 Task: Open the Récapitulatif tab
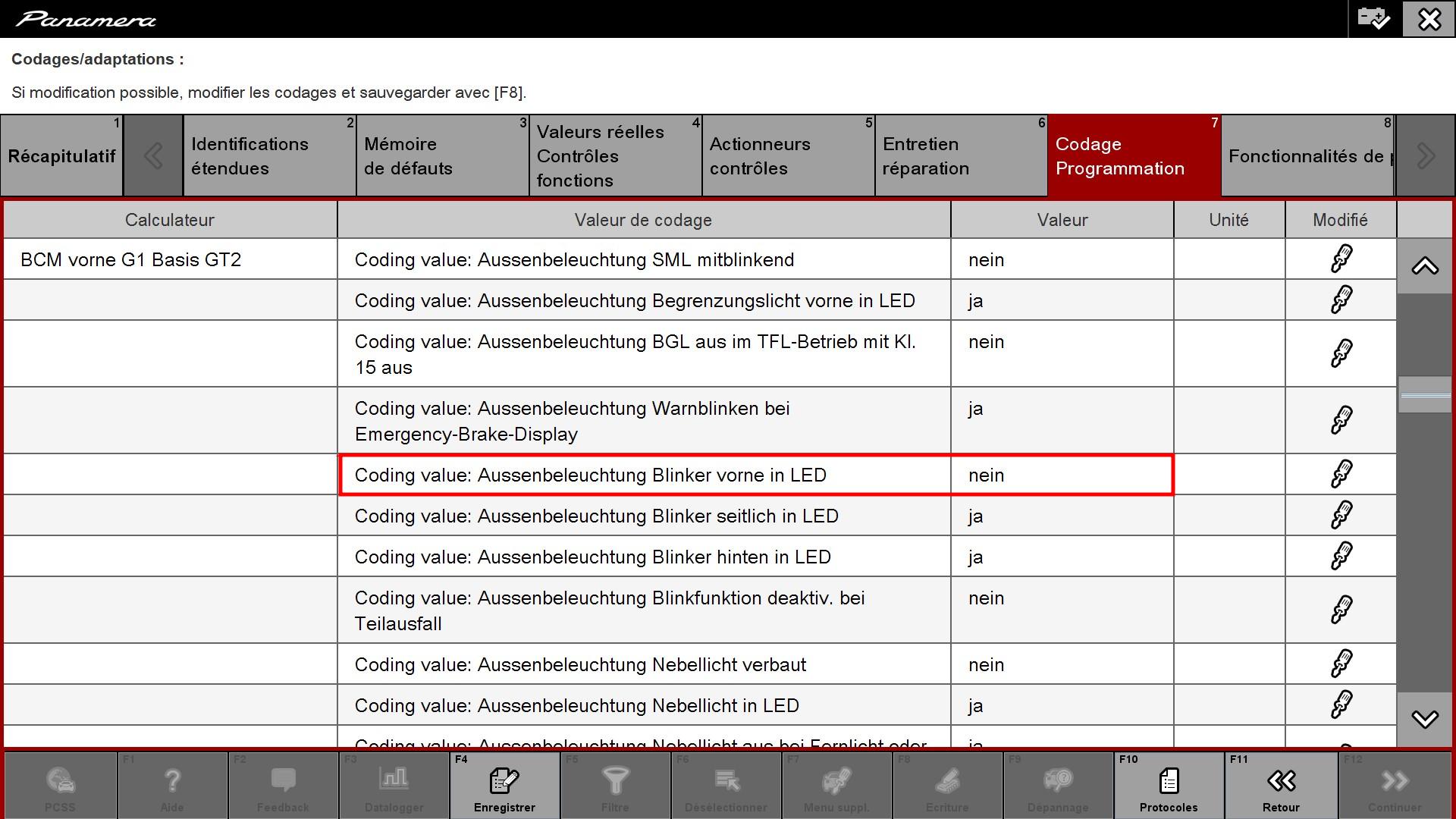point(61,156)
